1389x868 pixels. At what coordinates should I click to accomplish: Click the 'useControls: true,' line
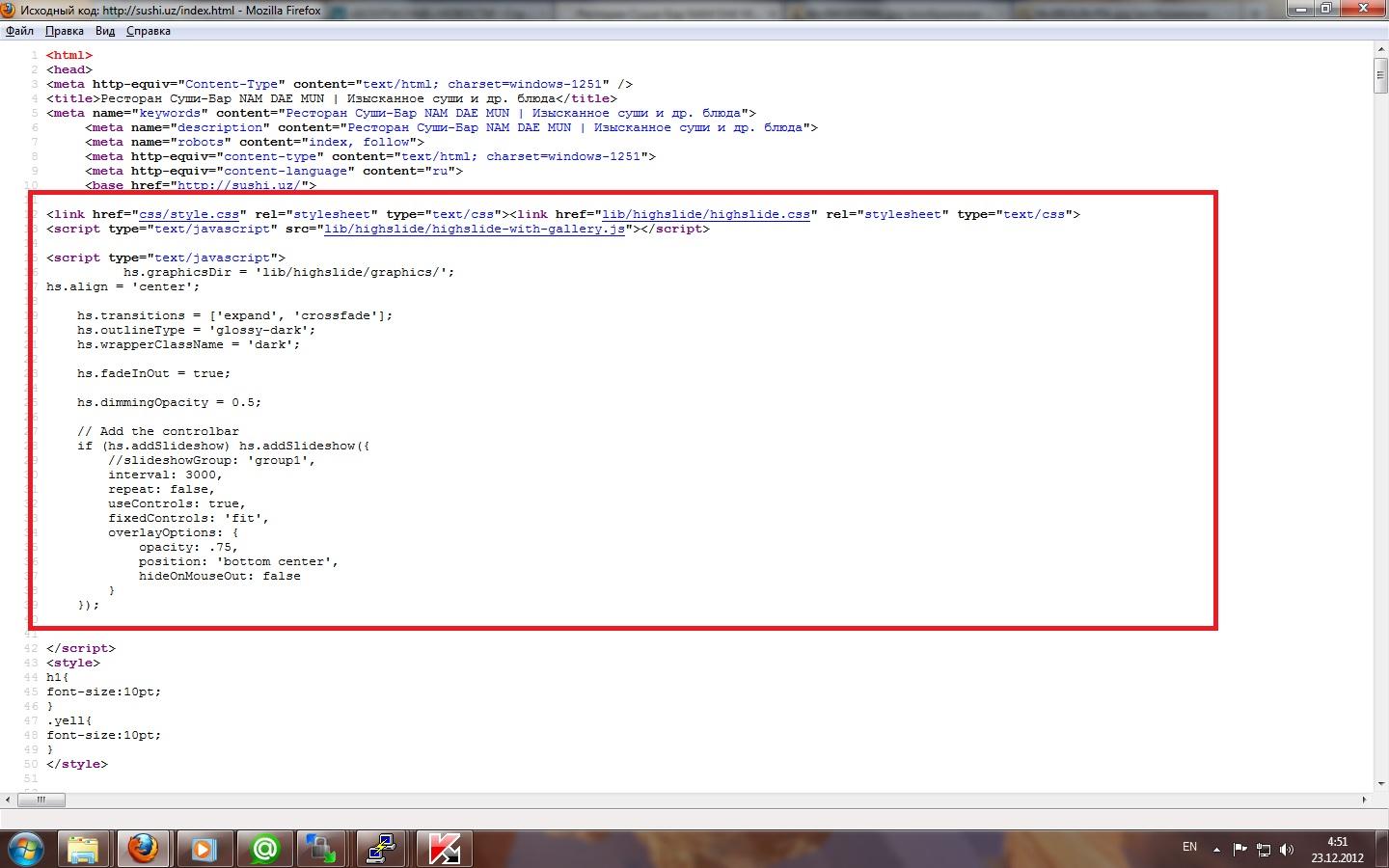177,503
